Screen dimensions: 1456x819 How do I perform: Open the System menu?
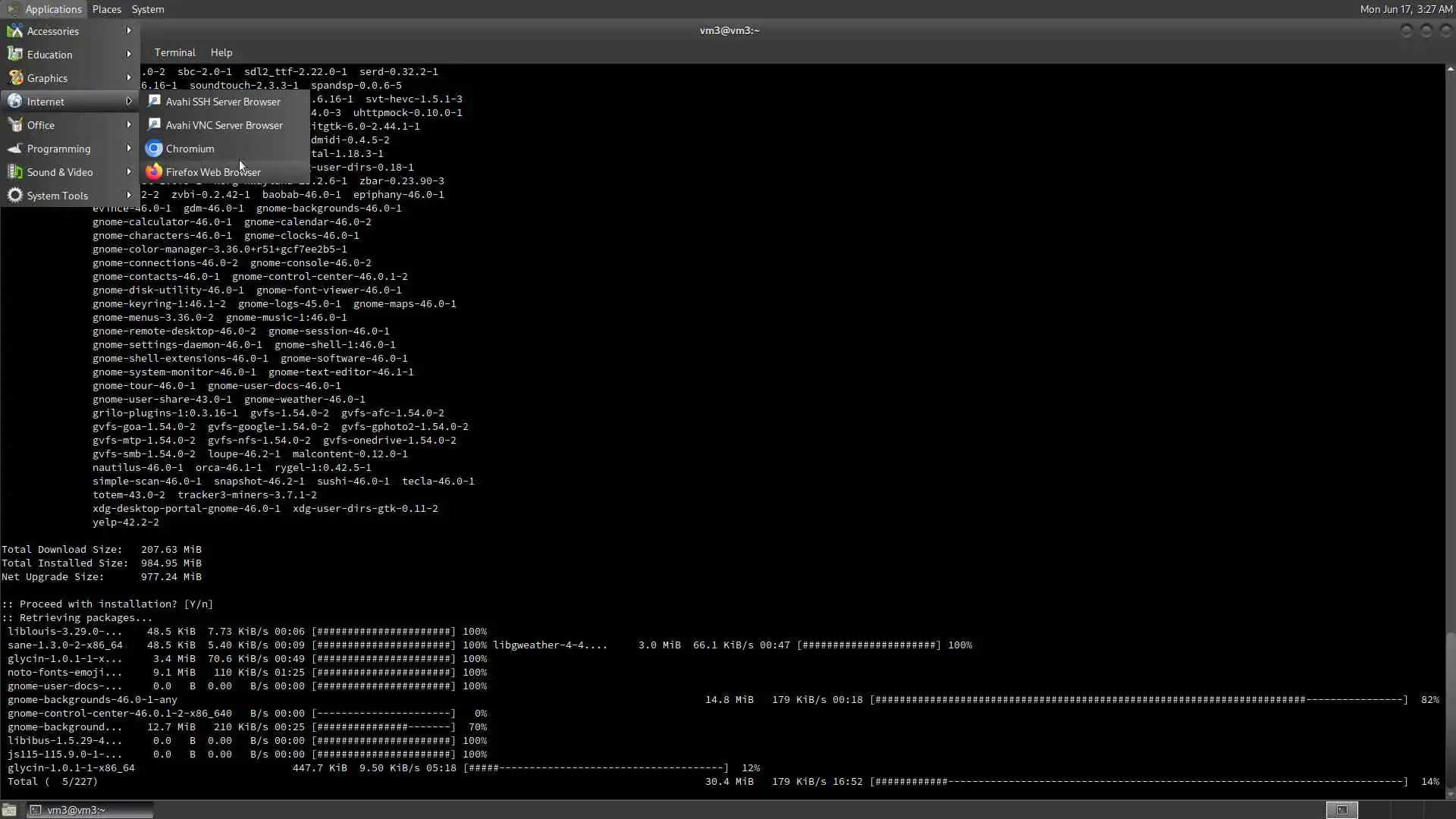tap(147, 9)
